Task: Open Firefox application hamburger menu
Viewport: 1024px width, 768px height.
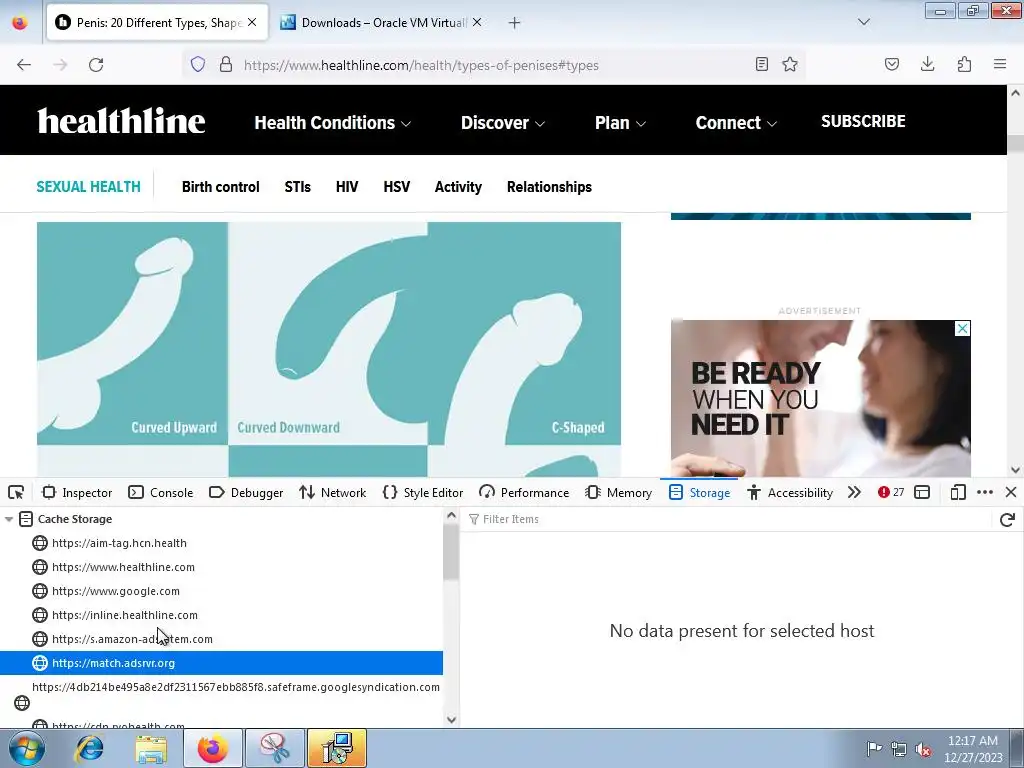Action: pyautogui.click(x=1000, y=64)
